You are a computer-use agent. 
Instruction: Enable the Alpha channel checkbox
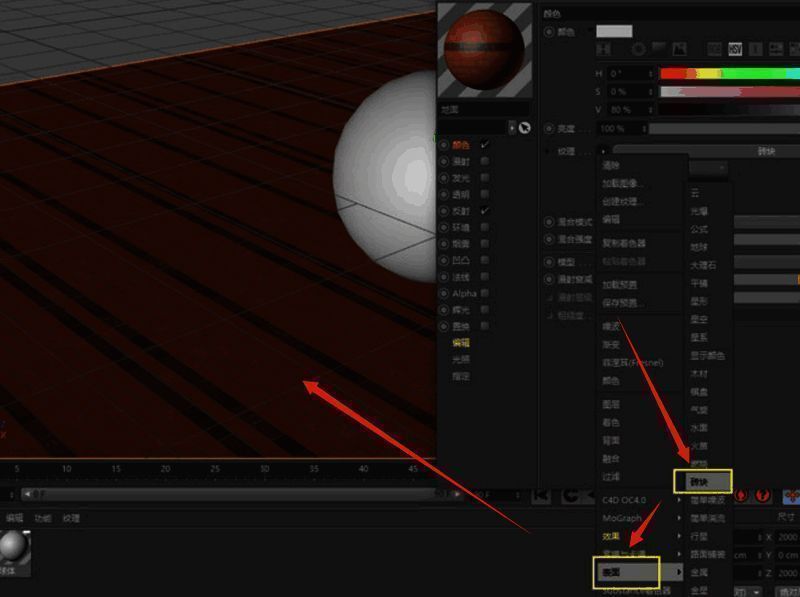[485, 294]
